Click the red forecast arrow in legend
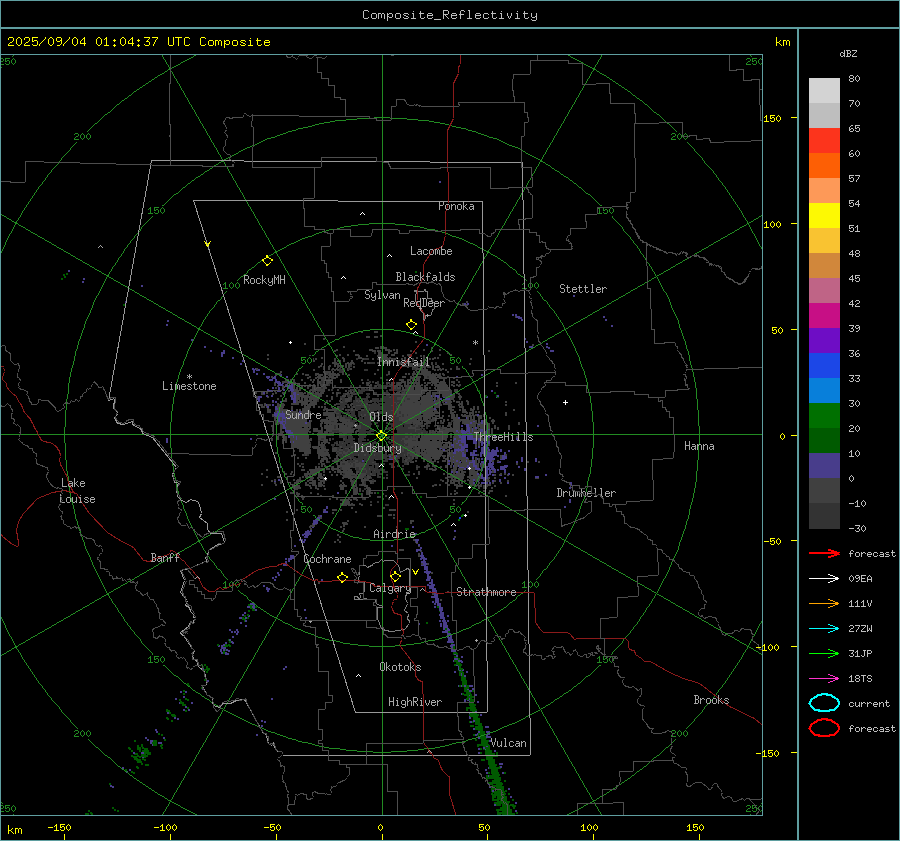 (824, 553)
